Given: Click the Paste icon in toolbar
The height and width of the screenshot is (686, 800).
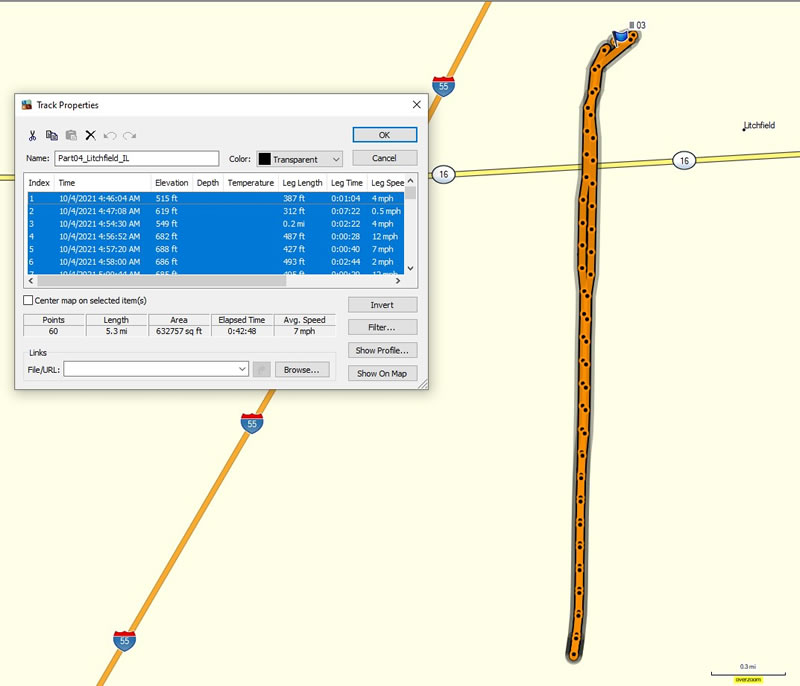Looking at the screenshot, I should tap(71, 135).
